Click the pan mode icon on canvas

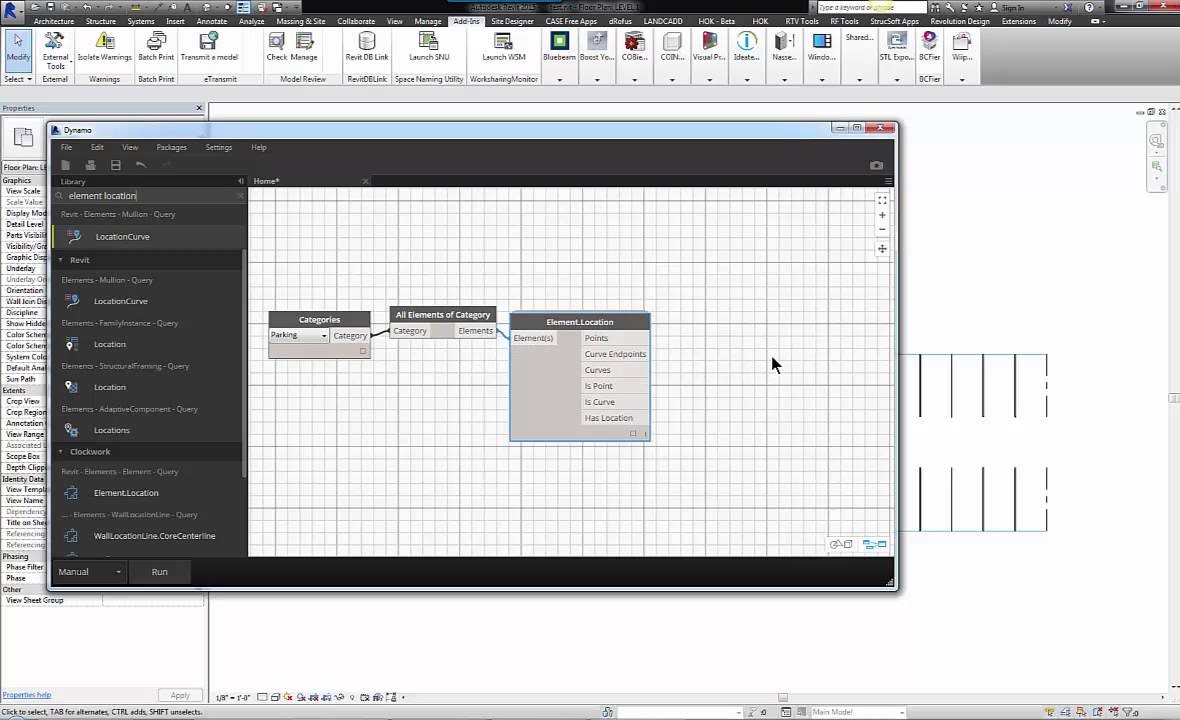pos(882,248)
